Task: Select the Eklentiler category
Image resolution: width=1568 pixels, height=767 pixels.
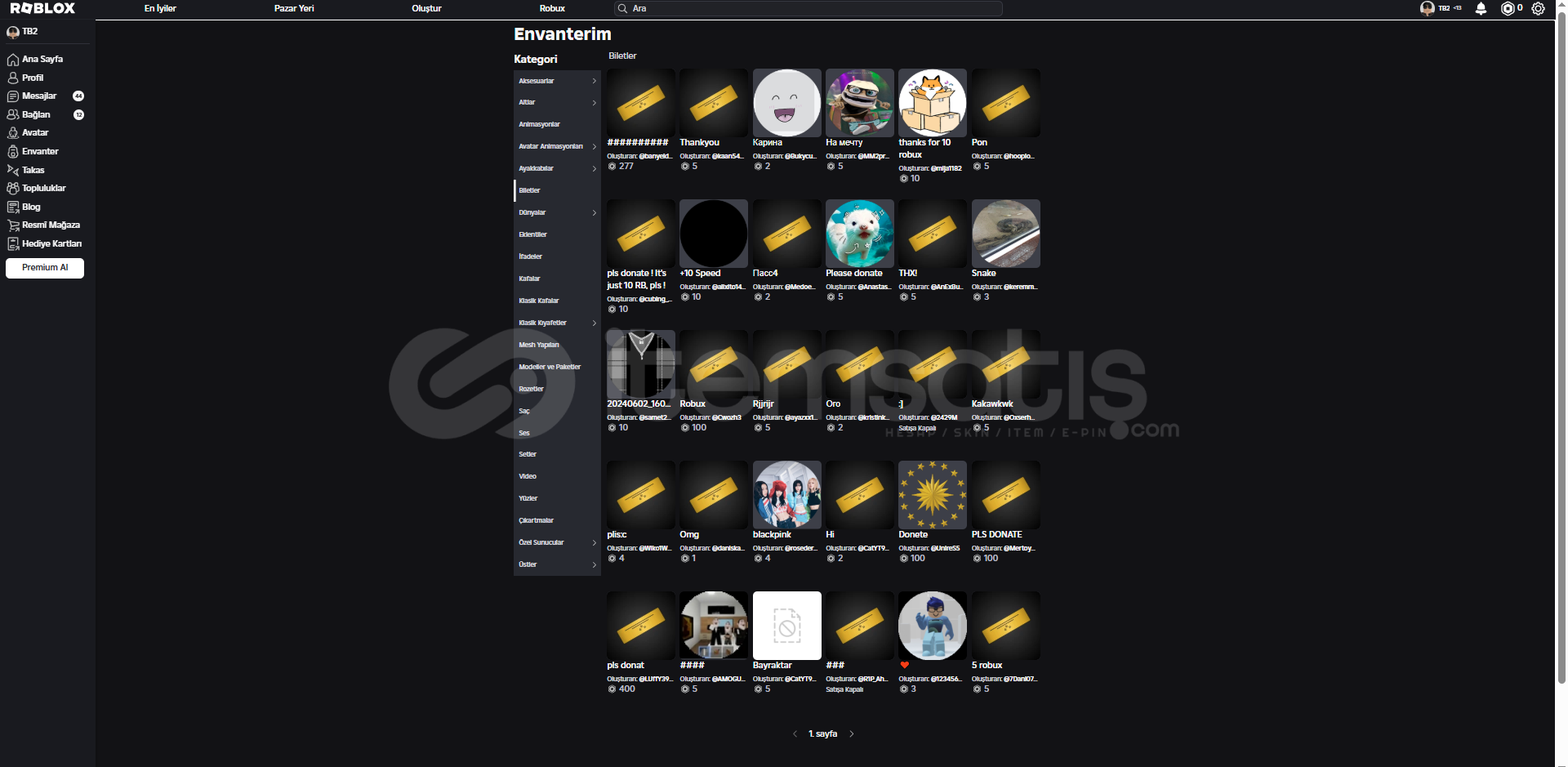Action: pos(557,234)
